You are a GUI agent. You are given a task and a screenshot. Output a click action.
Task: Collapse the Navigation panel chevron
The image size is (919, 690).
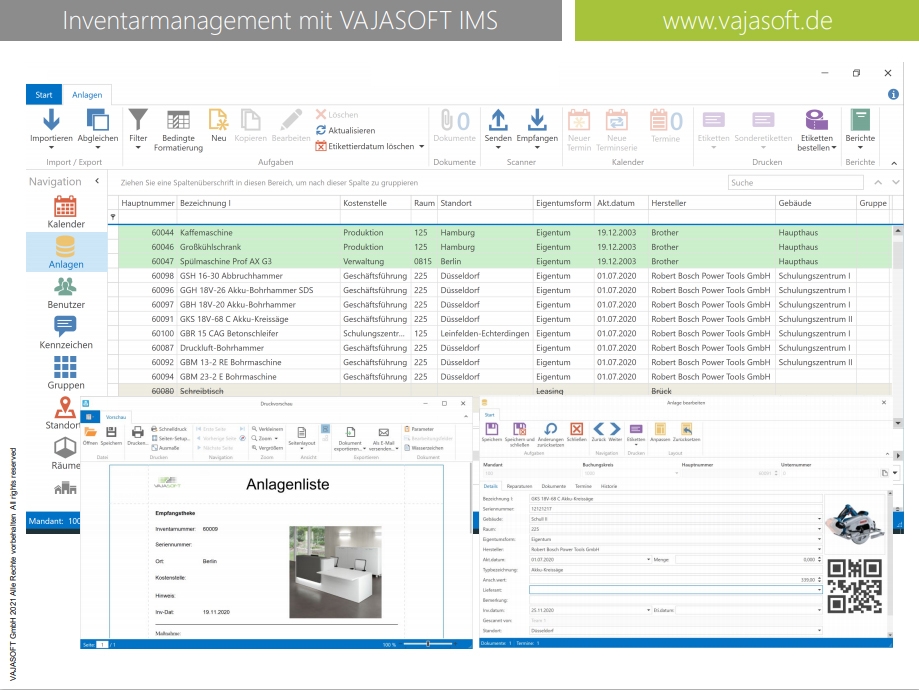97,181
